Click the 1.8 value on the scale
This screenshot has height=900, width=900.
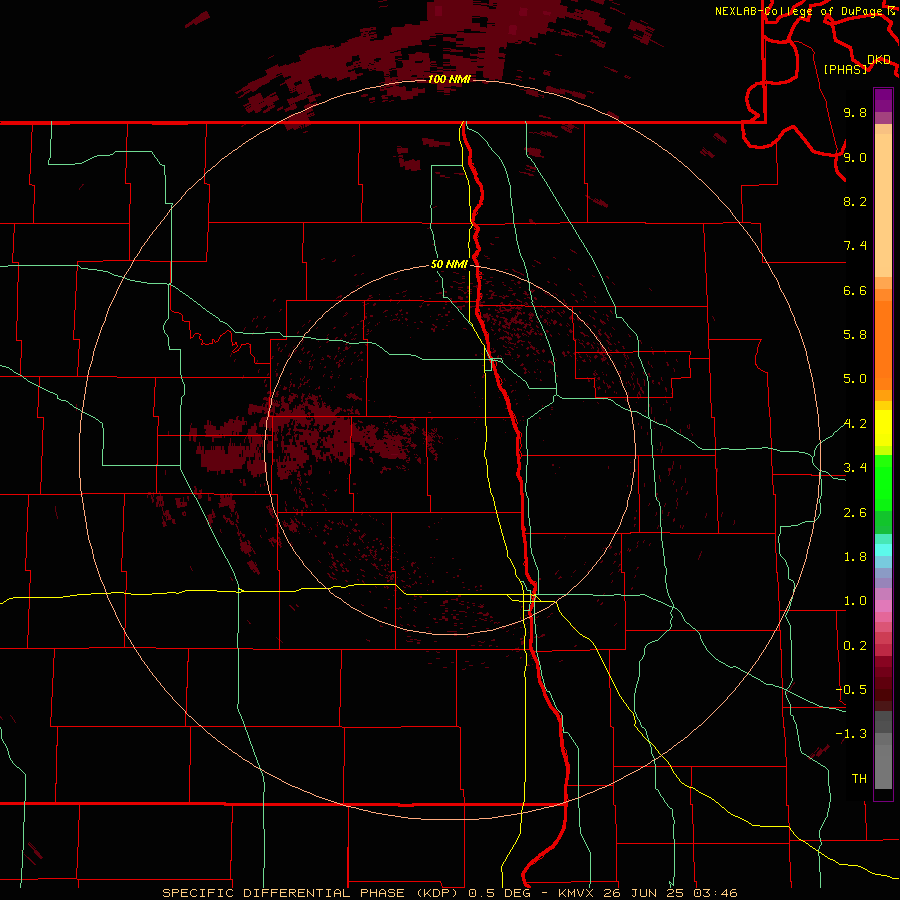855,557
